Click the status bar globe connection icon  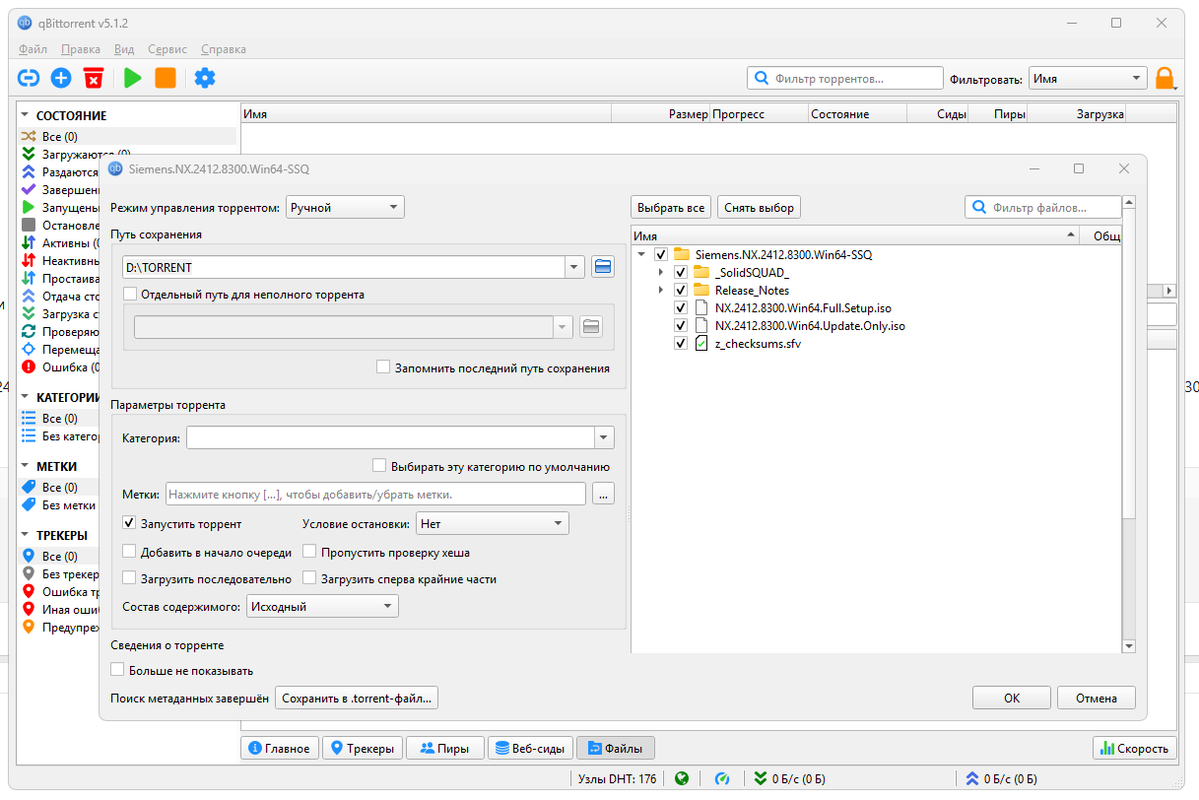coord(681,779)
